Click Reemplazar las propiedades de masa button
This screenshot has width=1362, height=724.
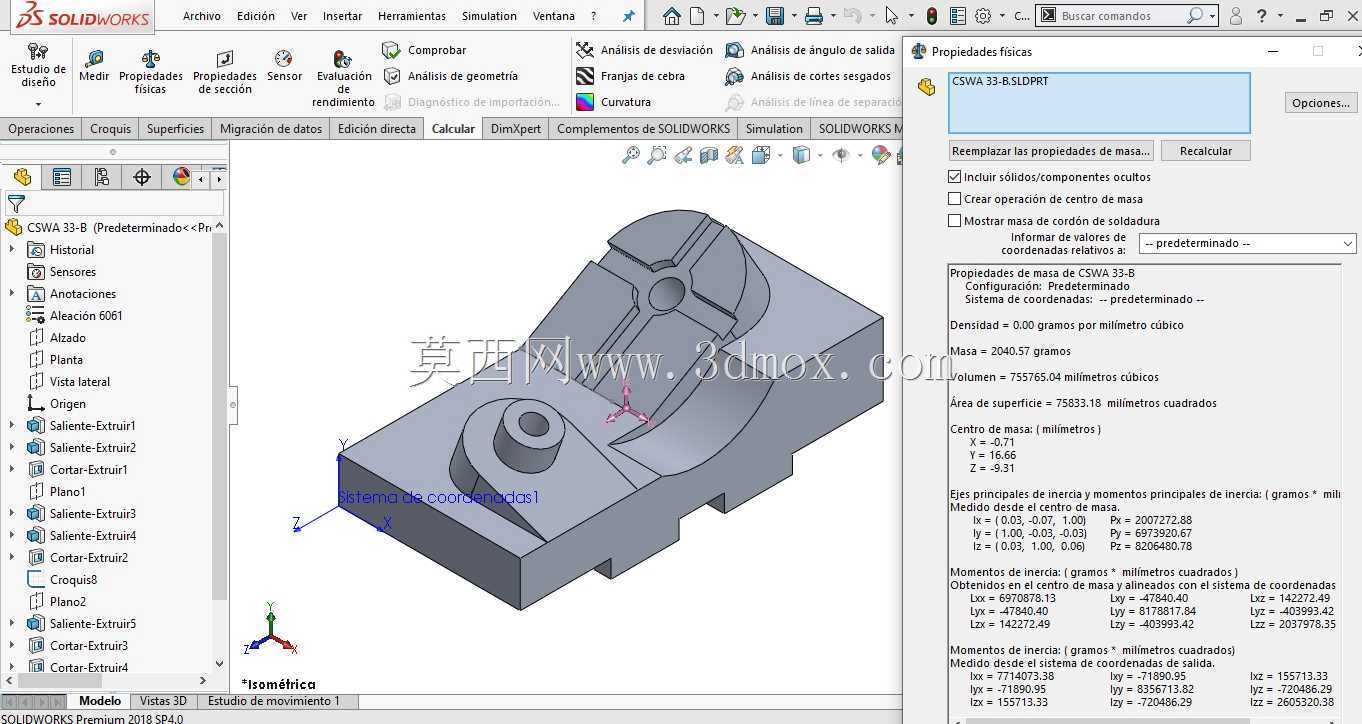pyautogui.click(x=1051, y=151)
